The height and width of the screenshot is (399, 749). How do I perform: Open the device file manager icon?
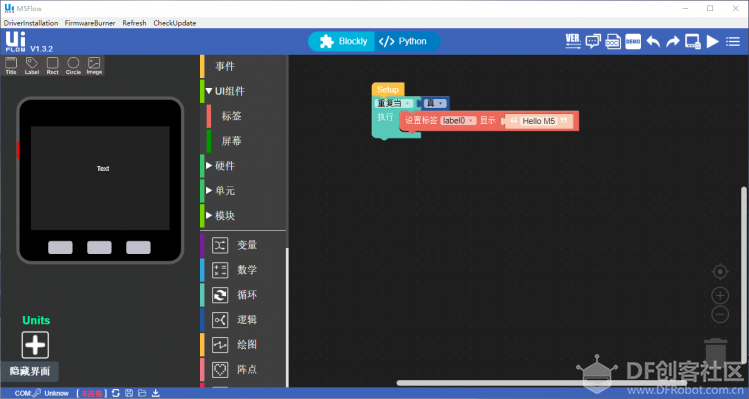(693, 42)
